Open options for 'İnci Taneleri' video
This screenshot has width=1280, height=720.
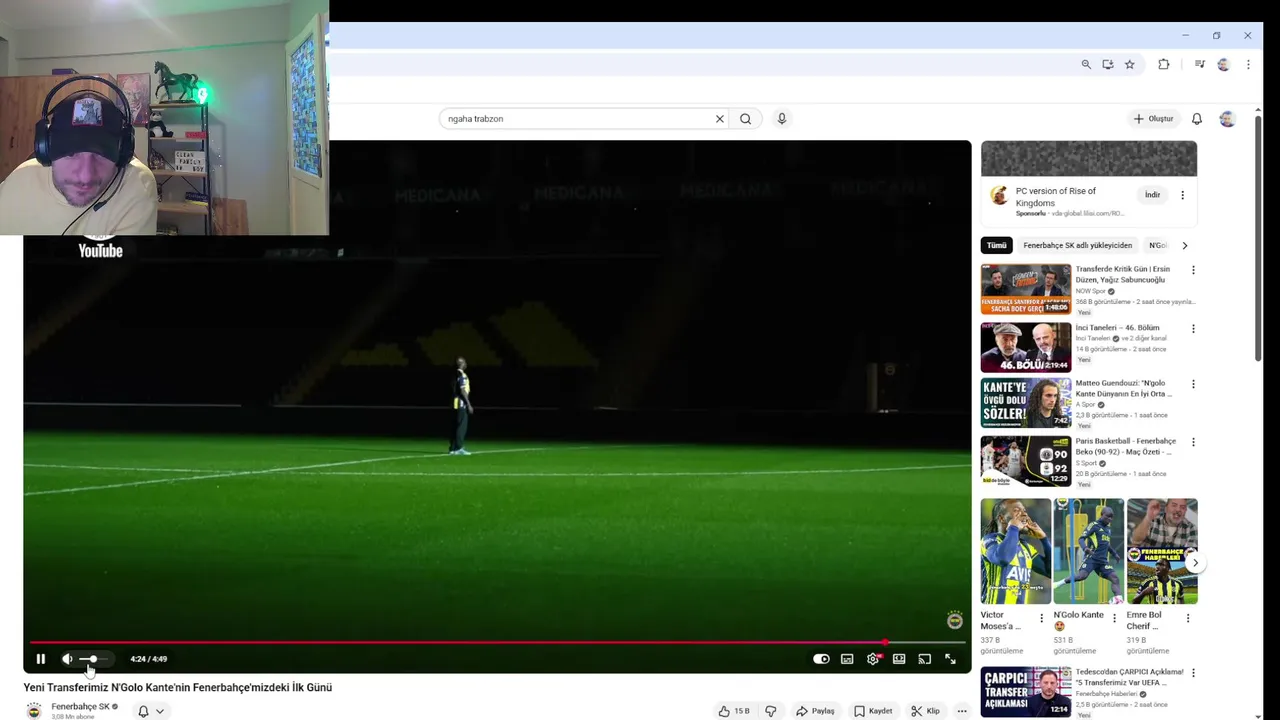(1193, 328)
